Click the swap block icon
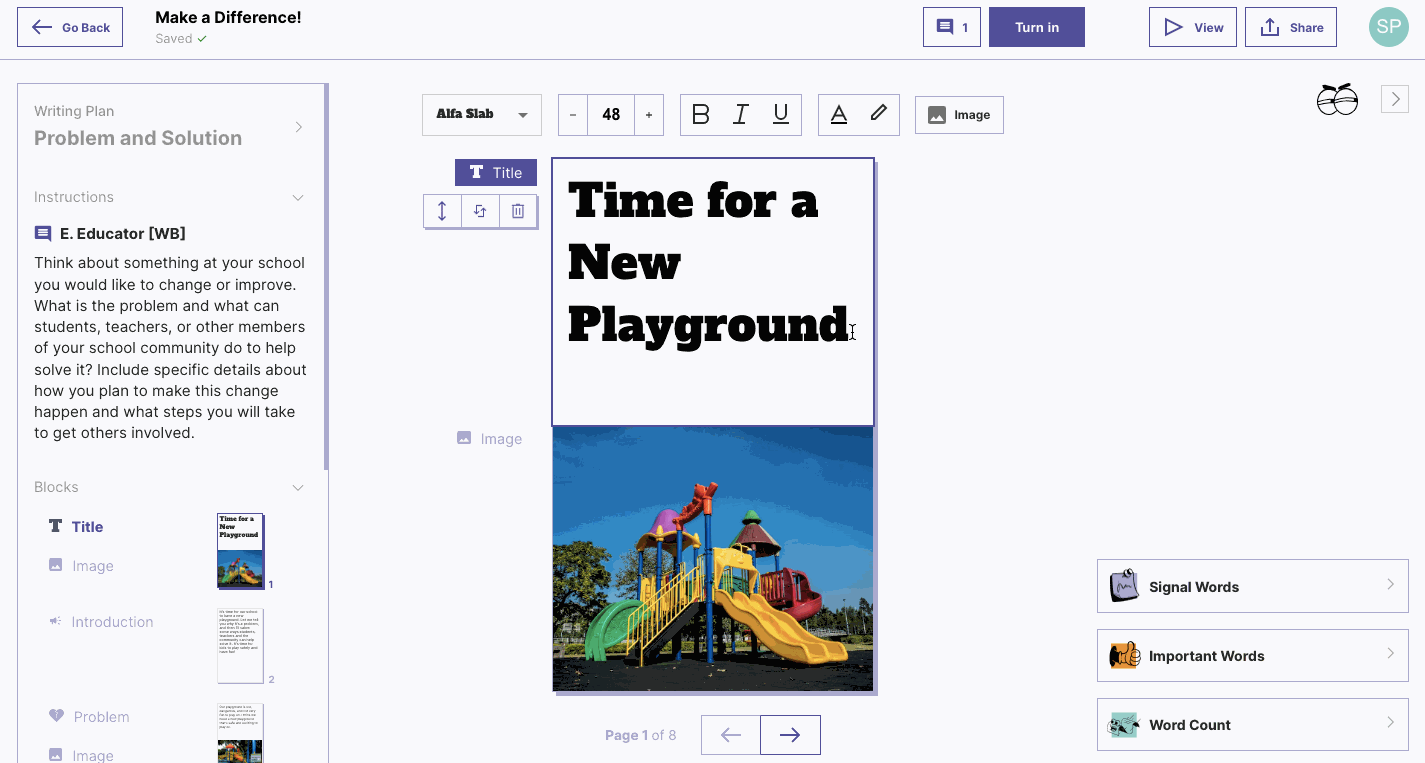 click(x=480, y=211)
